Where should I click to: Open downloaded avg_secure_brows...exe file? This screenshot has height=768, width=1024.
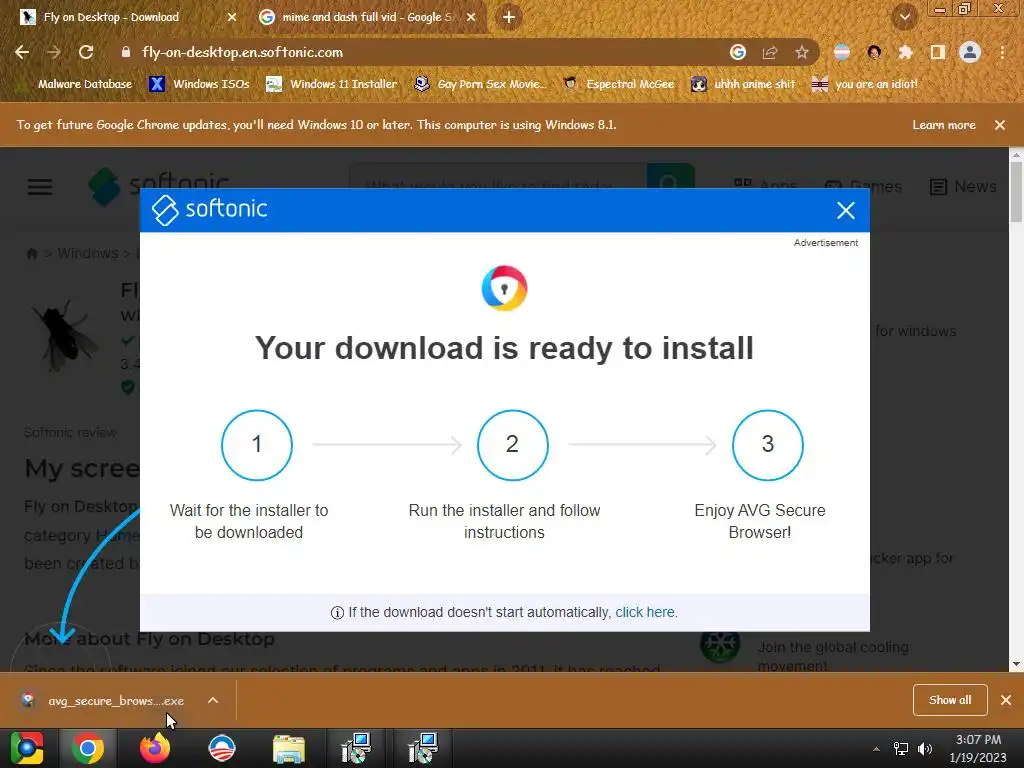click(x=104, y=701)
